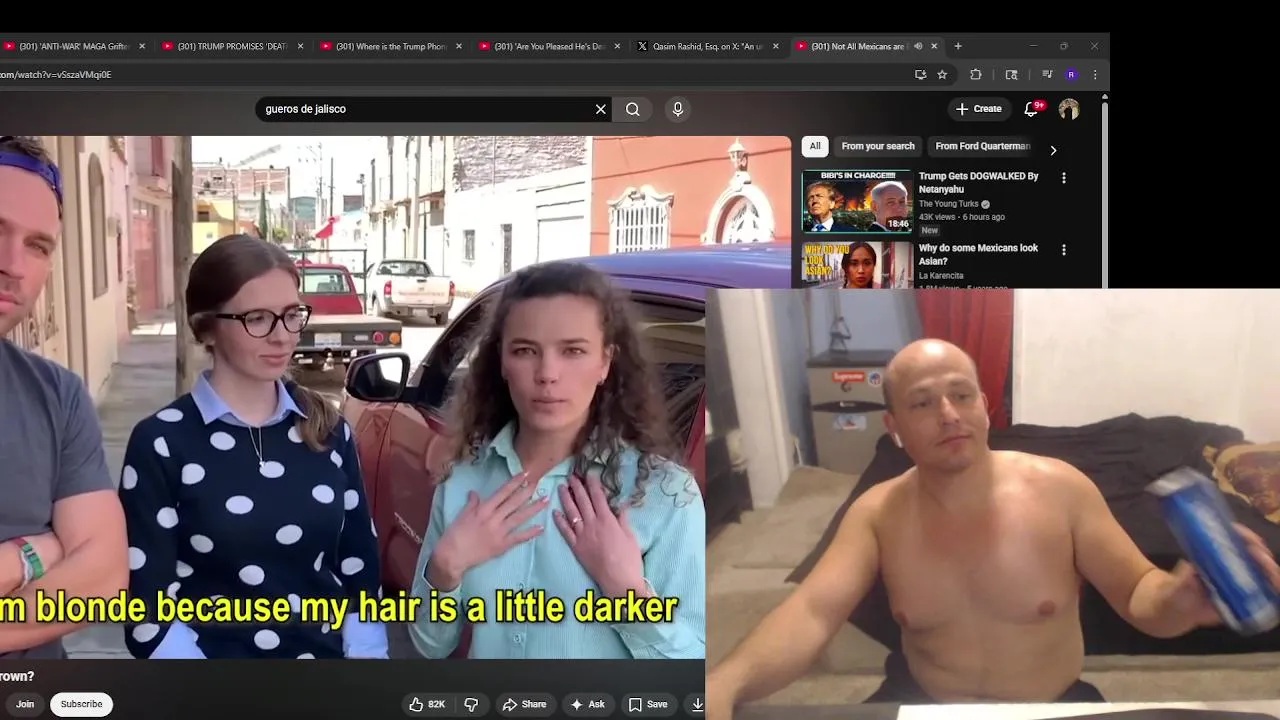This screenshot has width=1280, height=720.
Task: Open the 'Why do some Mexicans look Asian' thumbnail
Action: 857,264
